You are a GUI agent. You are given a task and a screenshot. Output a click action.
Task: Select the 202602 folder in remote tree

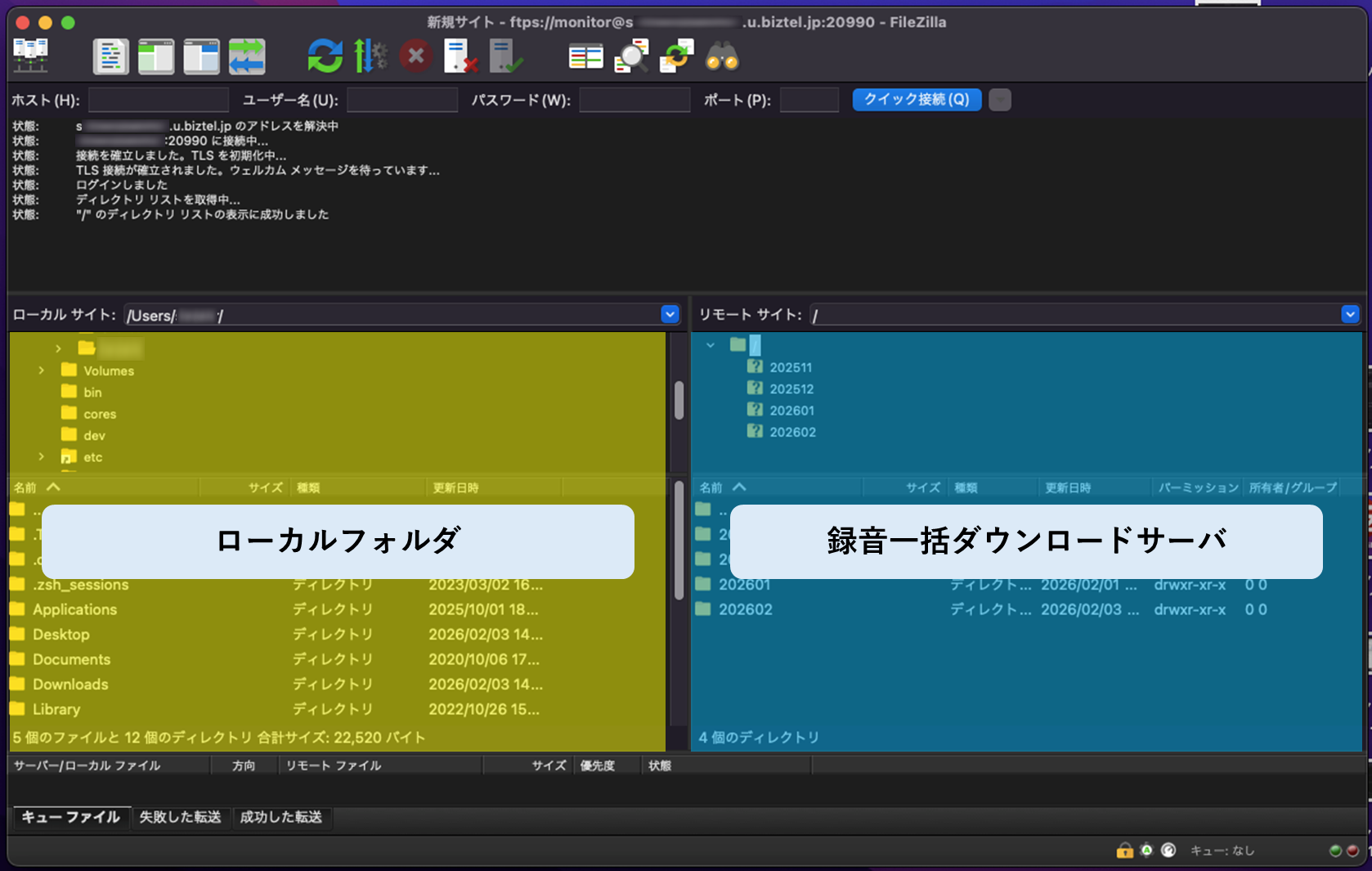click(x=791, y=432)
